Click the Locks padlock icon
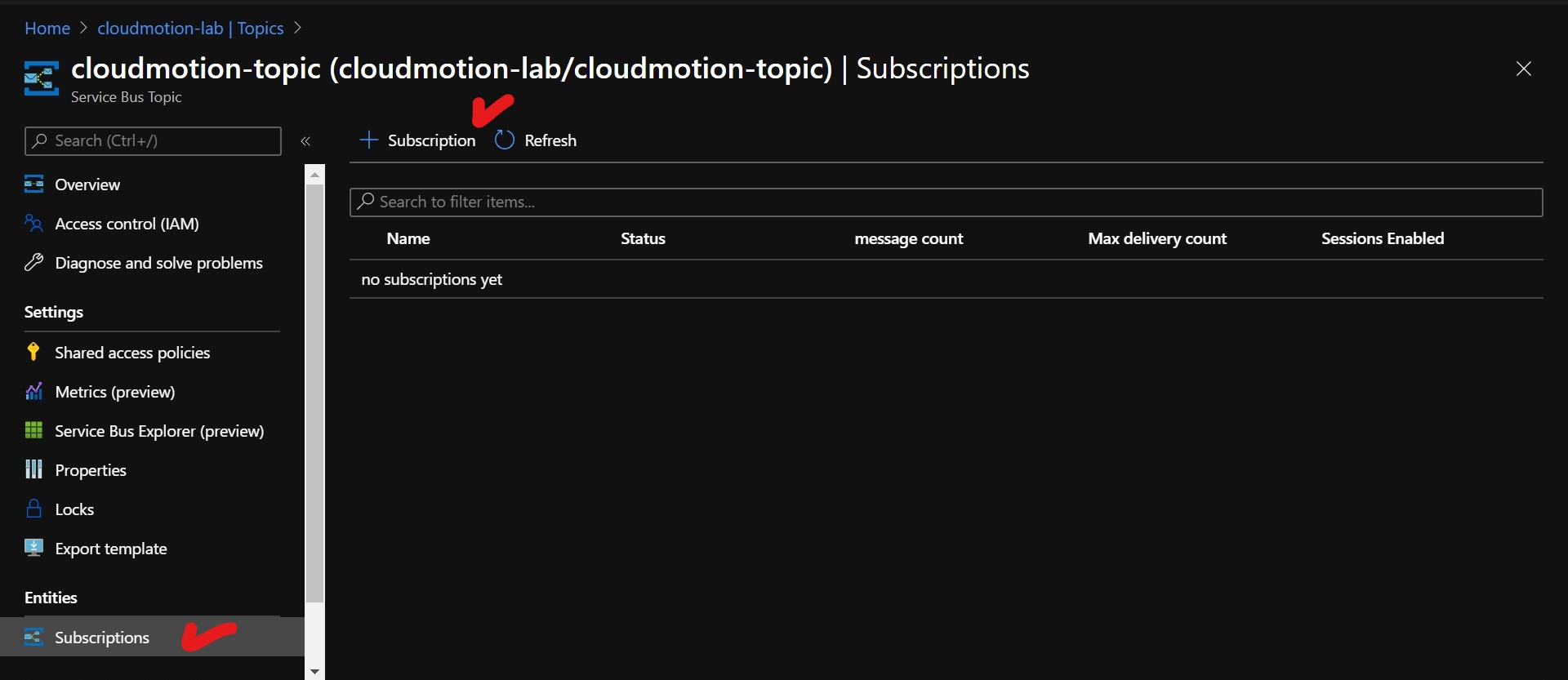The image size is (1568, 680). tap(33, 509)
